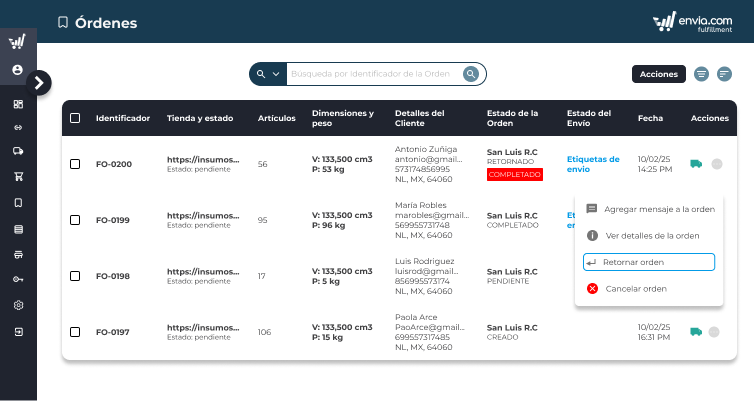Open 'Etiquetas de envío' link for FO-0200
The image size is (754, 401).
tap(593, 164)
